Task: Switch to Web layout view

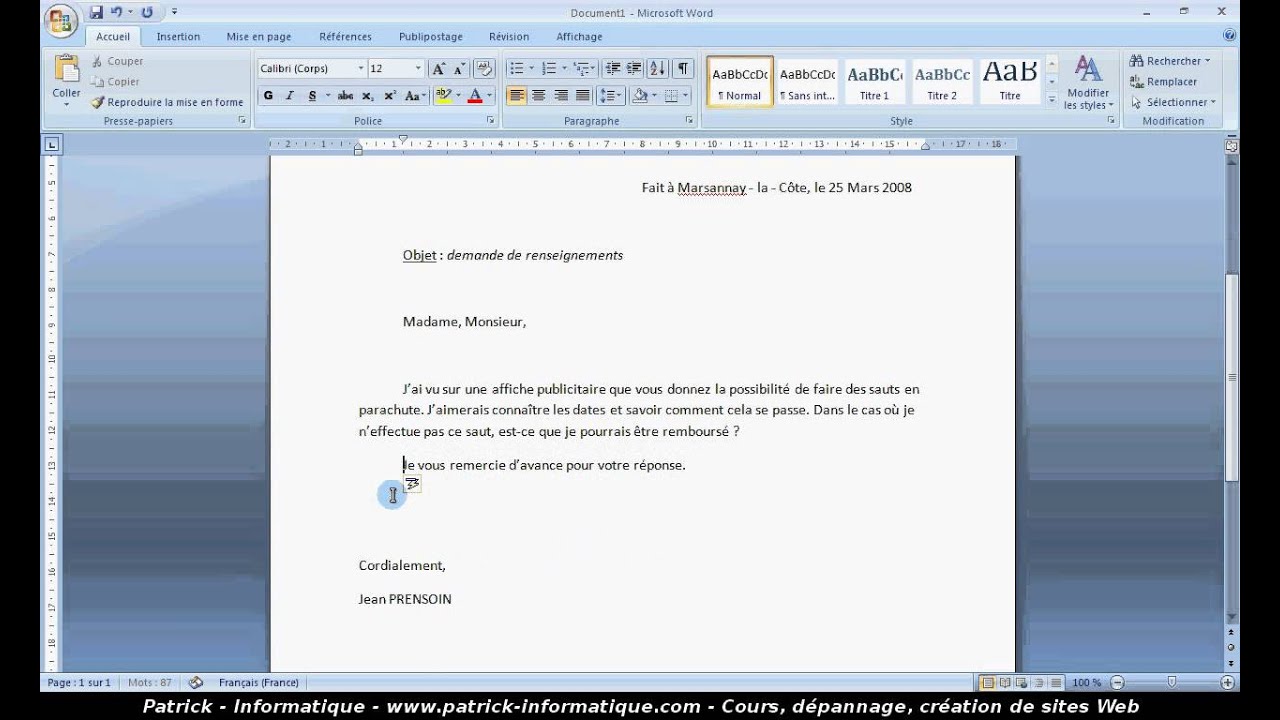Action: click(1022, 683)
